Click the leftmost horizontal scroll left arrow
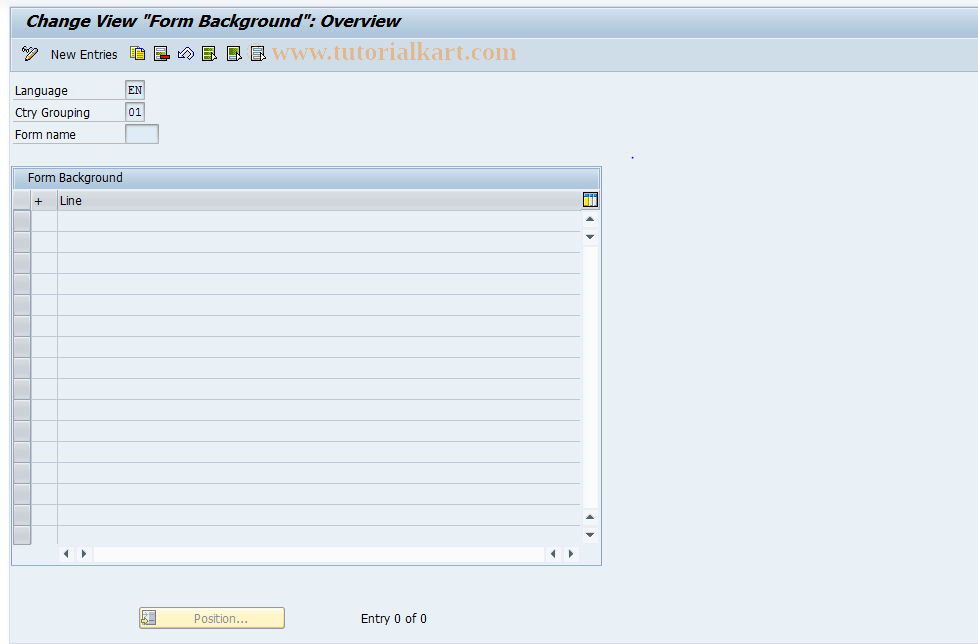The image size is (978, 644). [x=66, y=554]
